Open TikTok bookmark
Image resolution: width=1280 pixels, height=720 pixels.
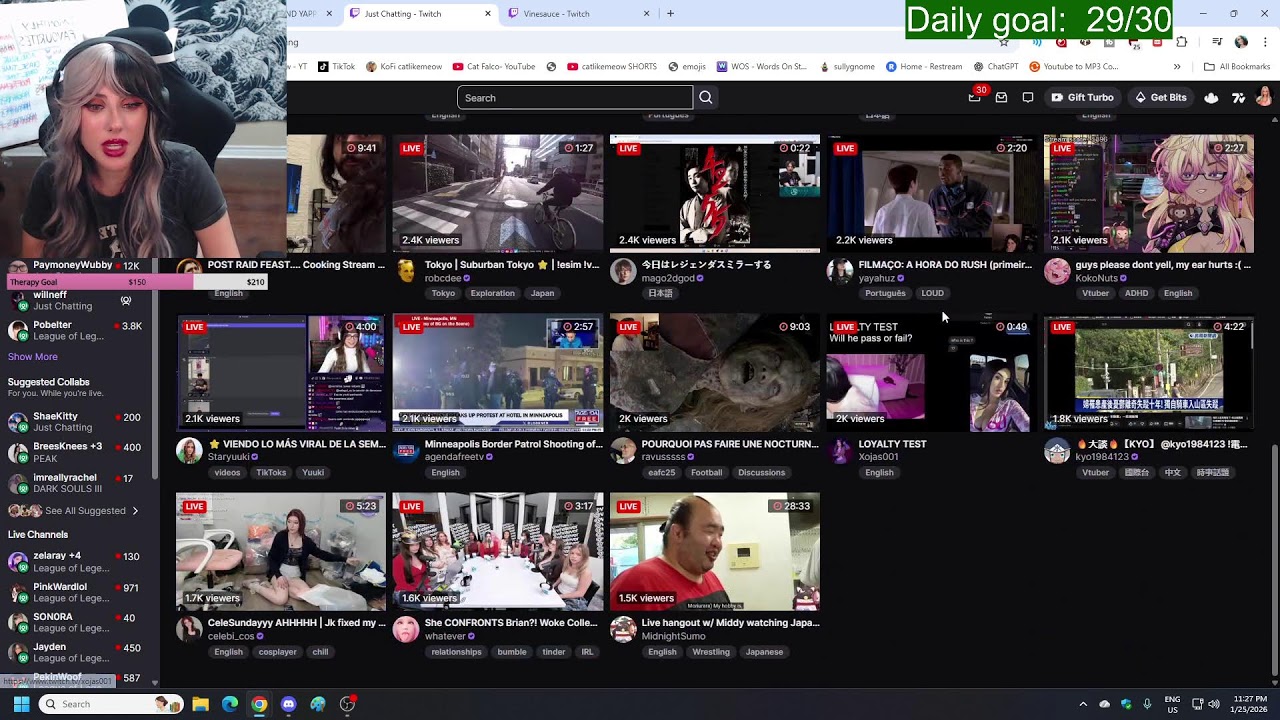[337, 67]
